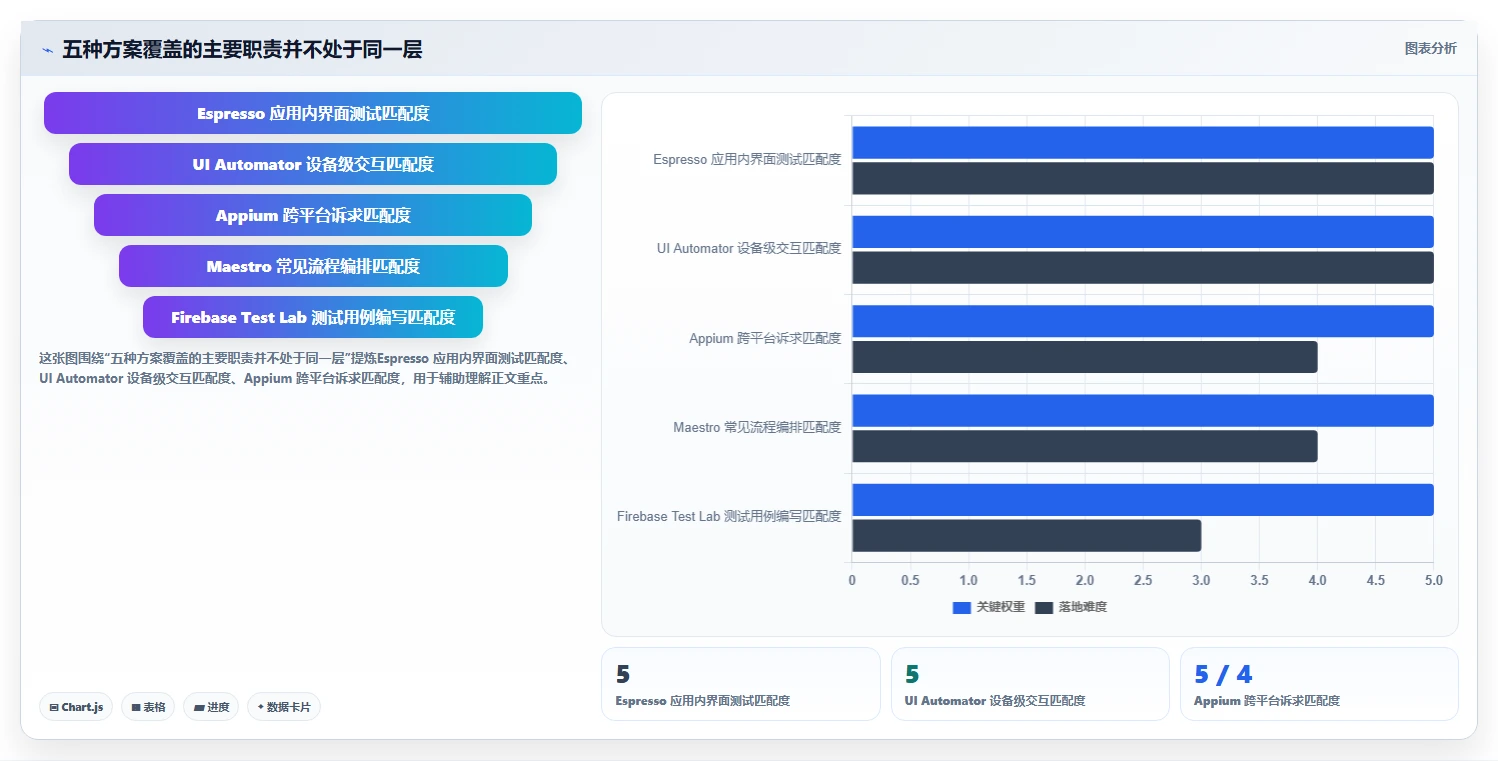Select the Espresso 应用内界面测试匹配度 funnel bar
Image resolution: width=1498 pixels, height=761 pixels.
point(313,113)
